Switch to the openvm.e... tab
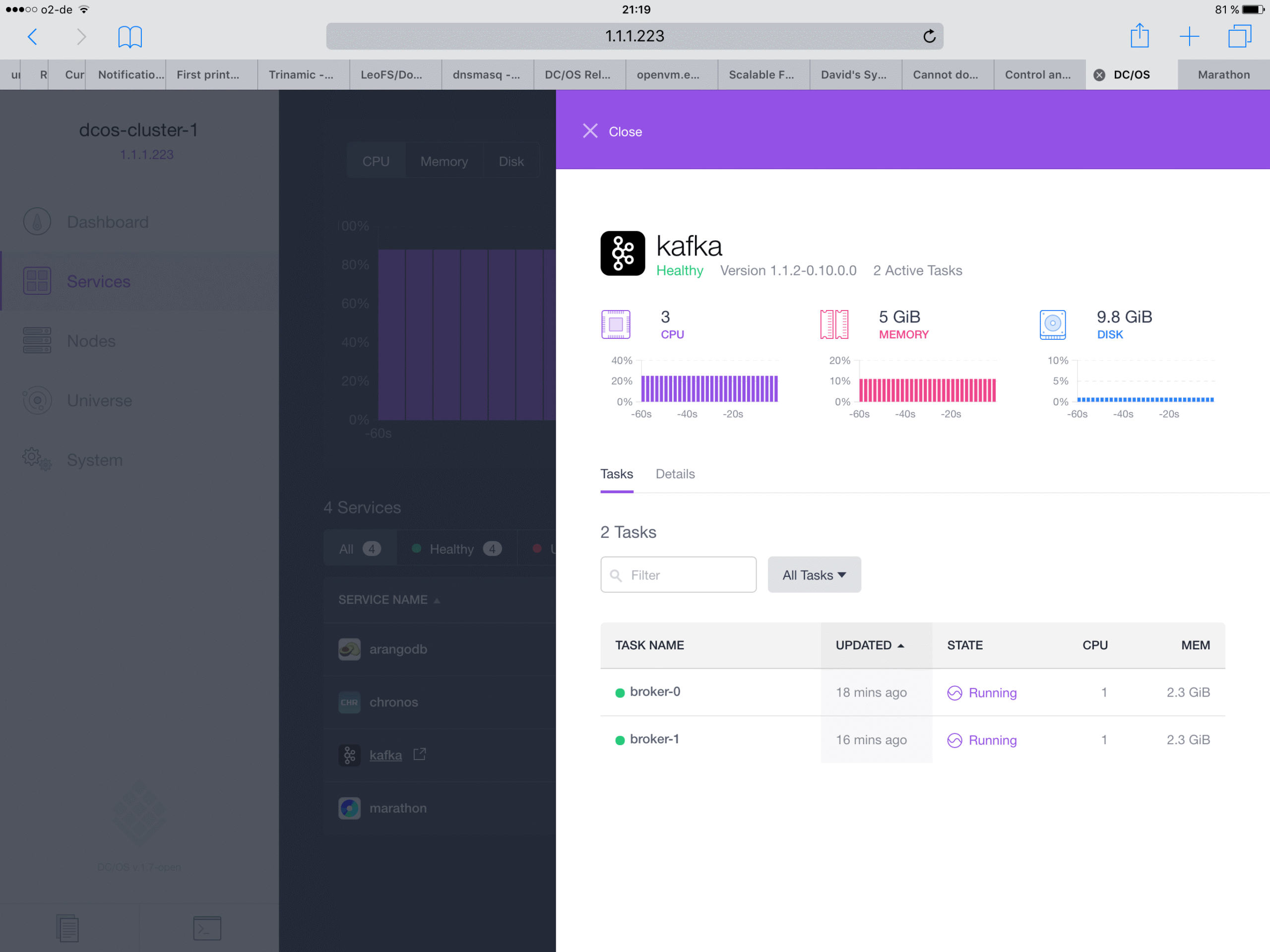This screenshot has width=1270, height=952. tap(671, 74)
